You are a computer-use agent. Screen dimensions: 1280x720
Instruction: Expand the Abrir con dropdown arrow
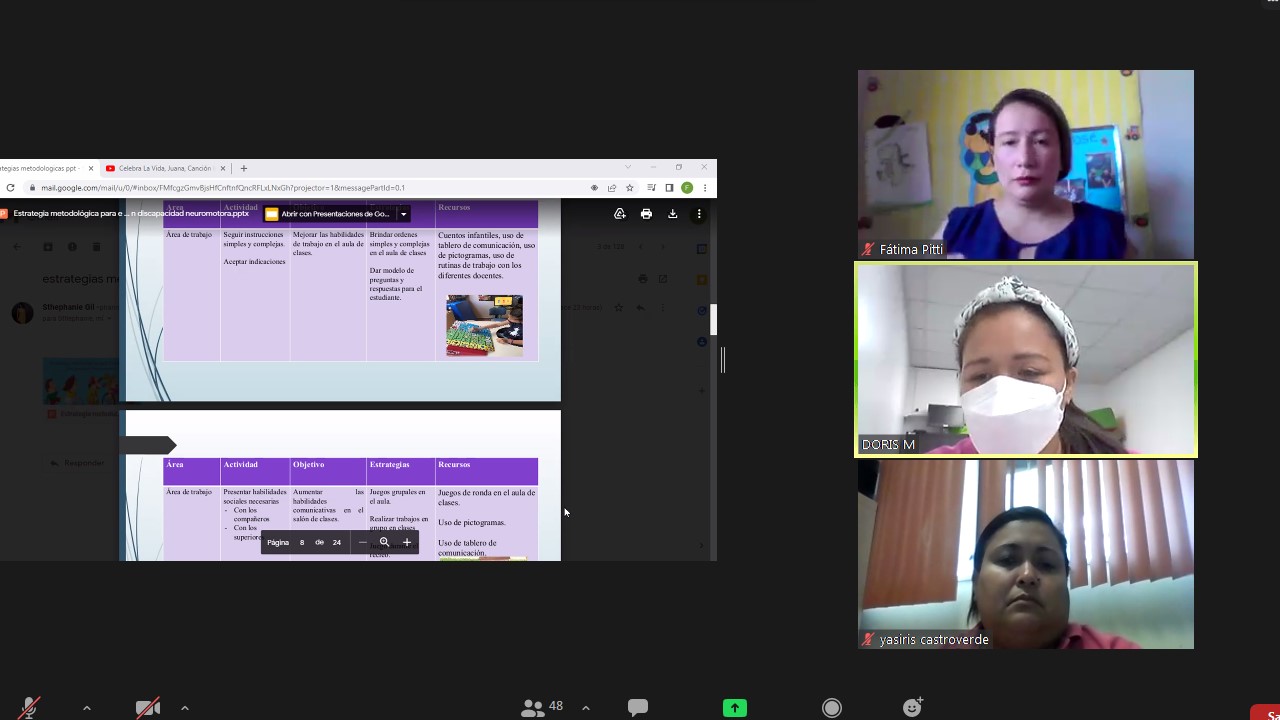point(404,214)
